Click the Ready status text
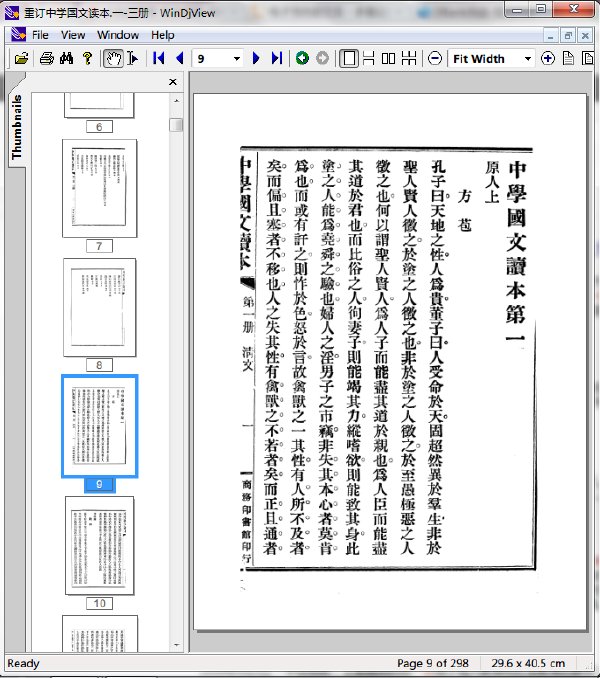Viewport: 600px width, 678px height. (x=23, y=663)
